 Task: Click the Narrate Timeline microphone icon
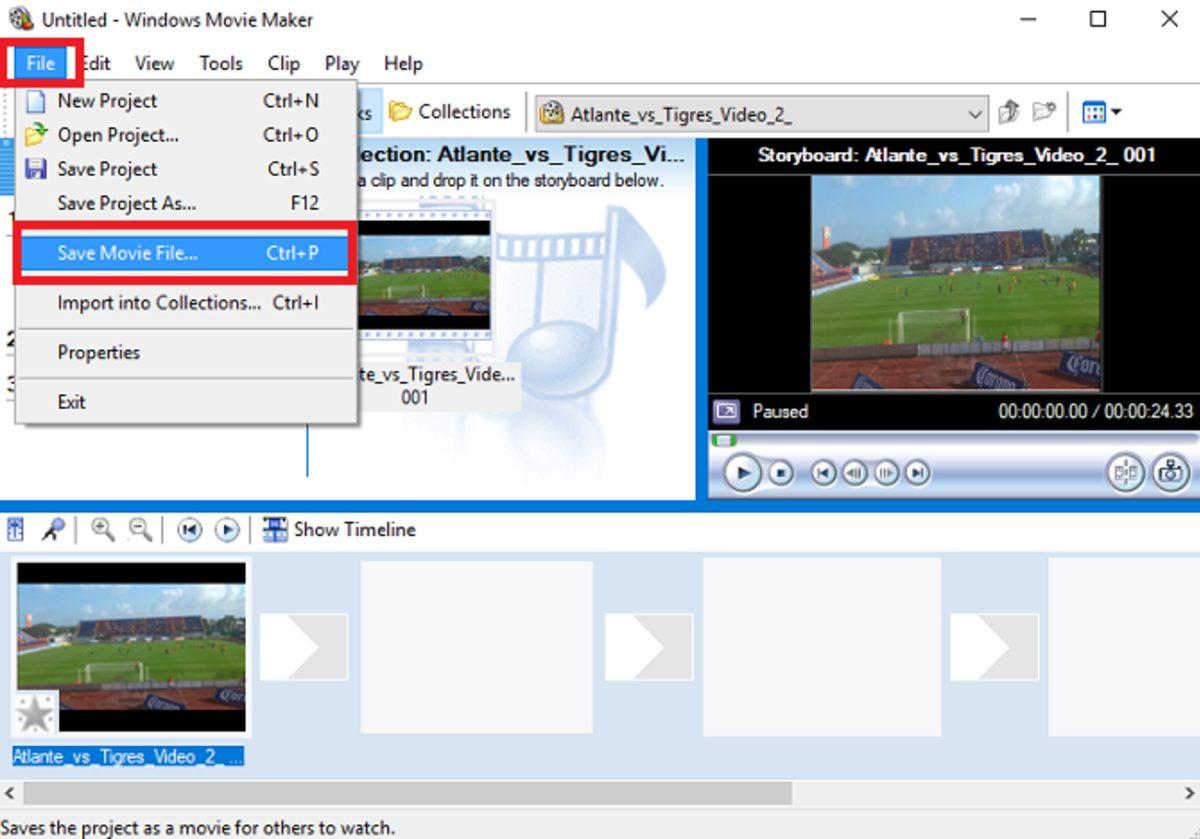tap(53, 530)
